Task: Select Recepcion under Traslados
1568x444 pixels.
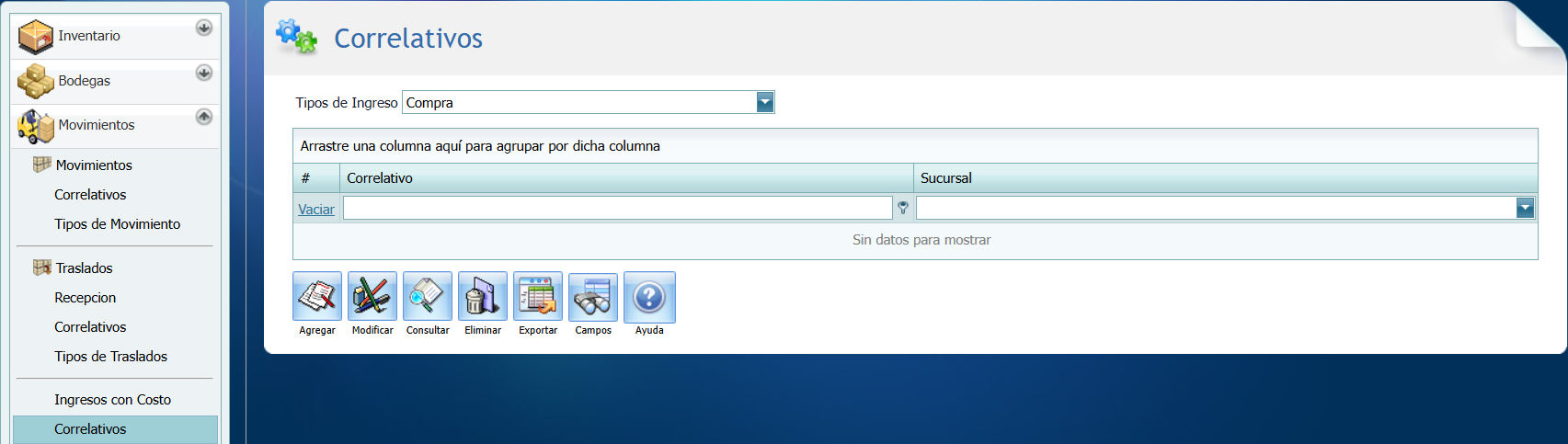Action: click(x=85, y=298)
